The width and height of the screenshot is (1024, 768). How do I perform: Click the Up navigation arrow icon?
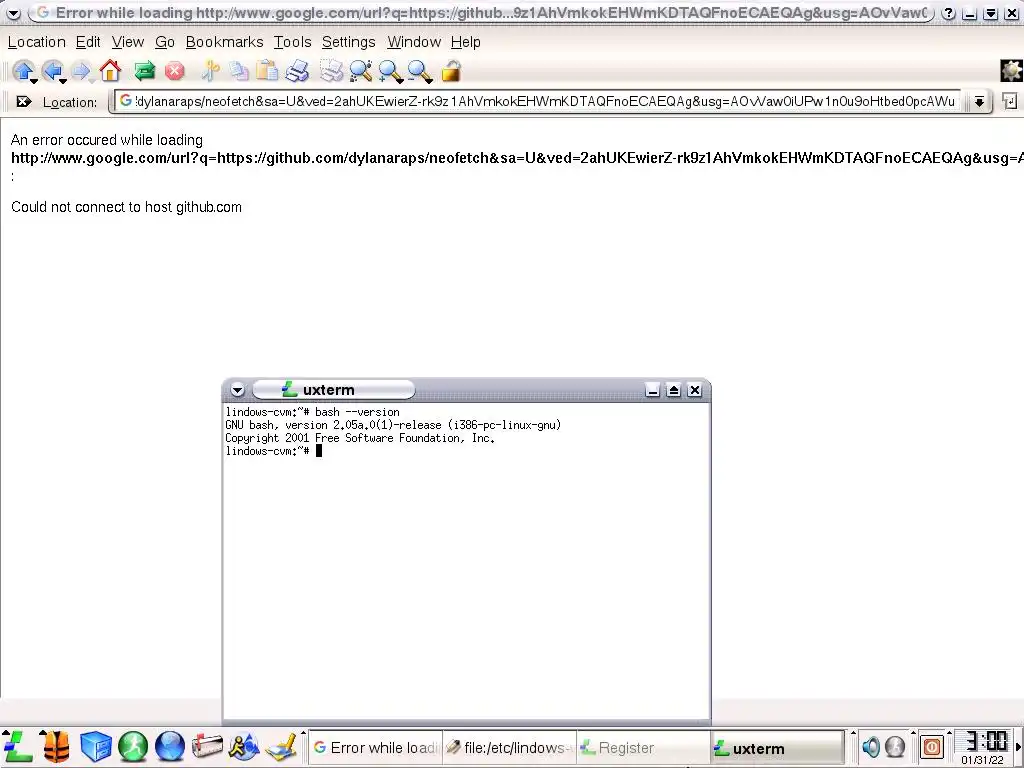click(23, 70)
